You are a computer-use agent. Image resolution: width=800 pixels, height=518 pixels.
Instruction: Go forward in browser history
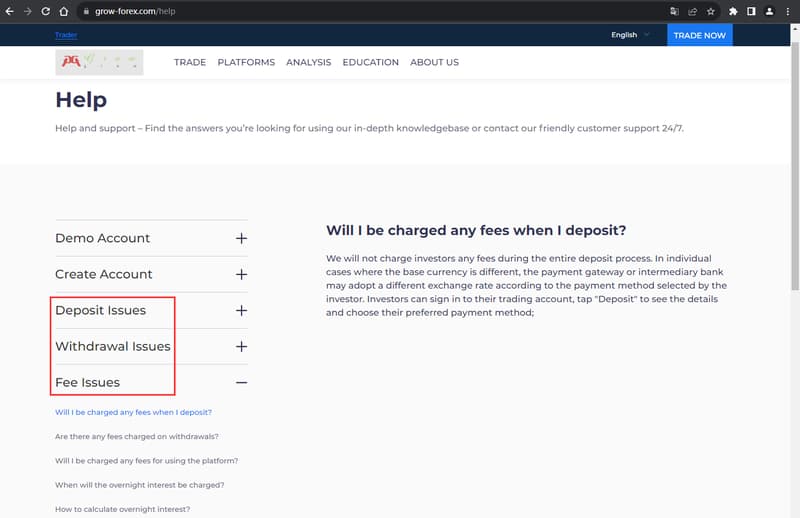[28, 11]
